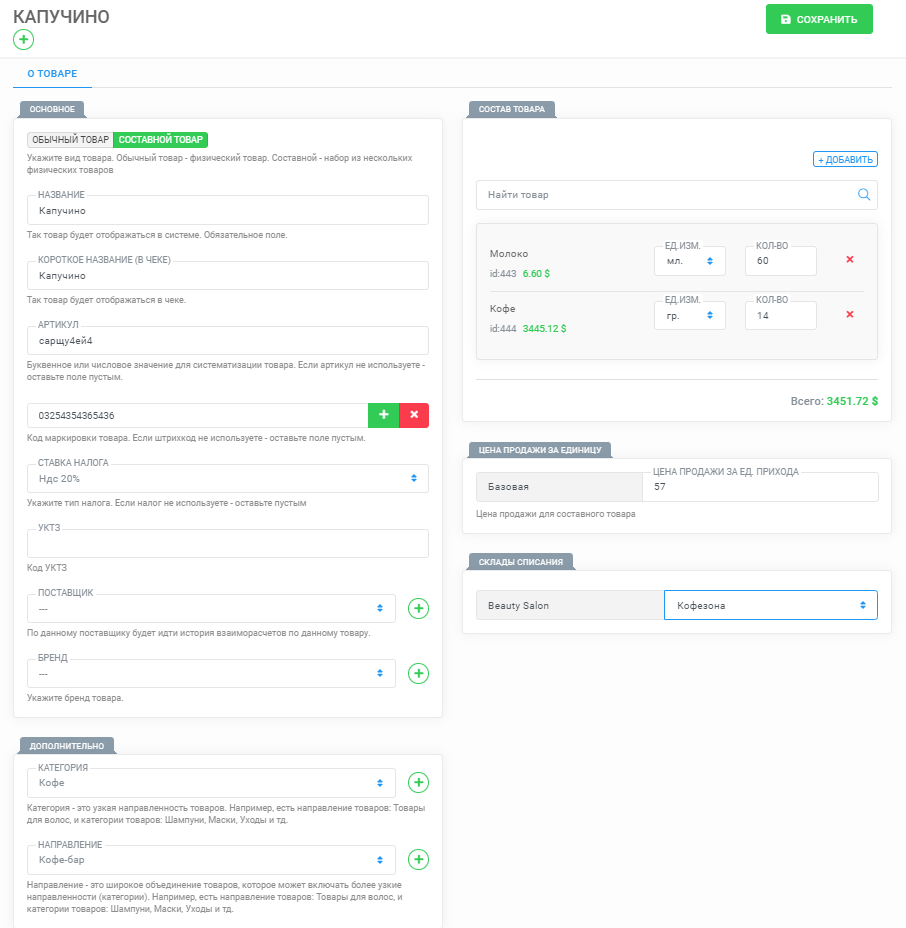This screenshot has width=906, height=928.
Task: Delete Молоко from composition
Action: 850,259
